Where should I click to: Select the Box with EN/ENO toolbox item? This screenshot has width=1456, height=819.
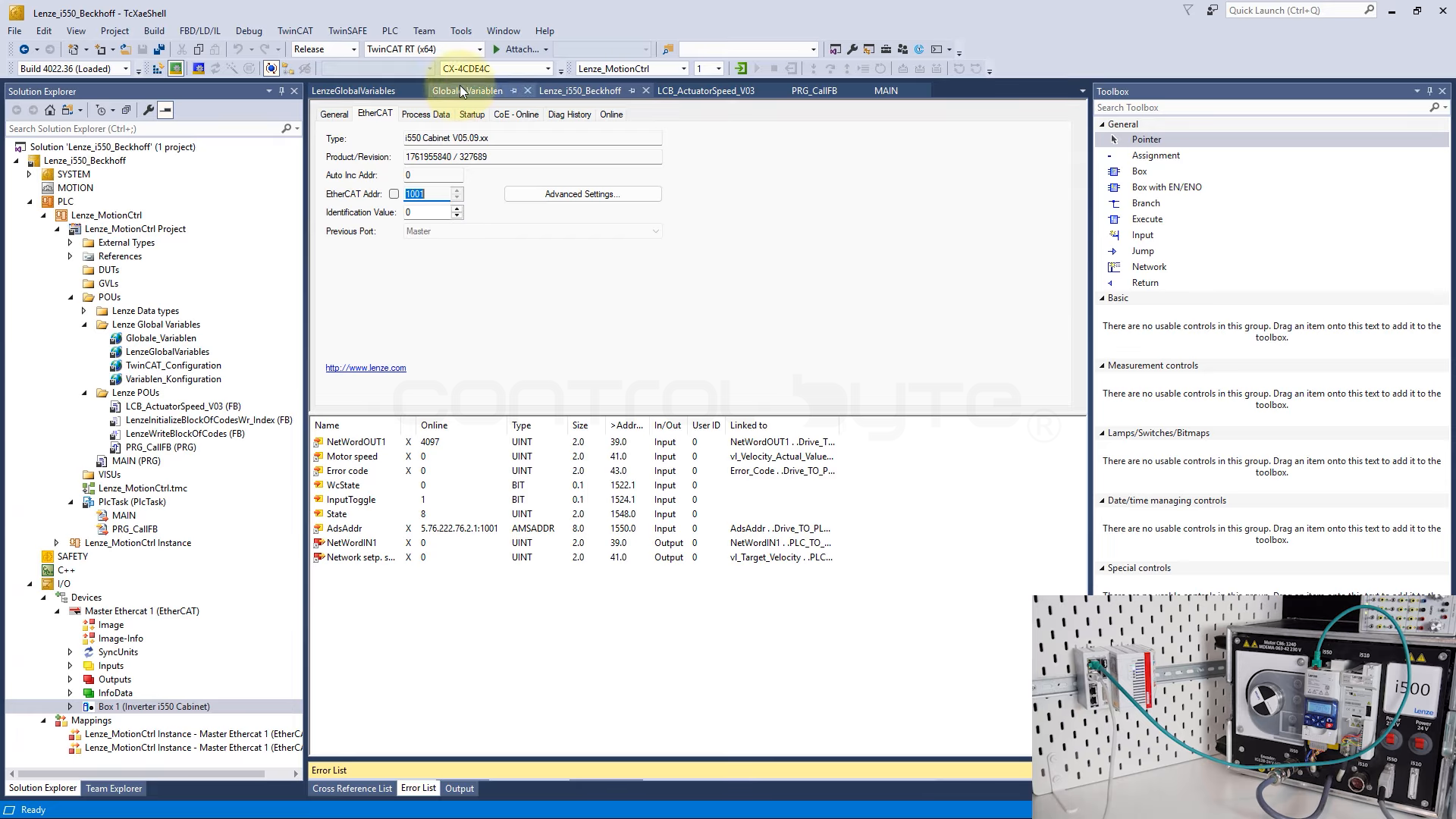[x=1166, y=187]
